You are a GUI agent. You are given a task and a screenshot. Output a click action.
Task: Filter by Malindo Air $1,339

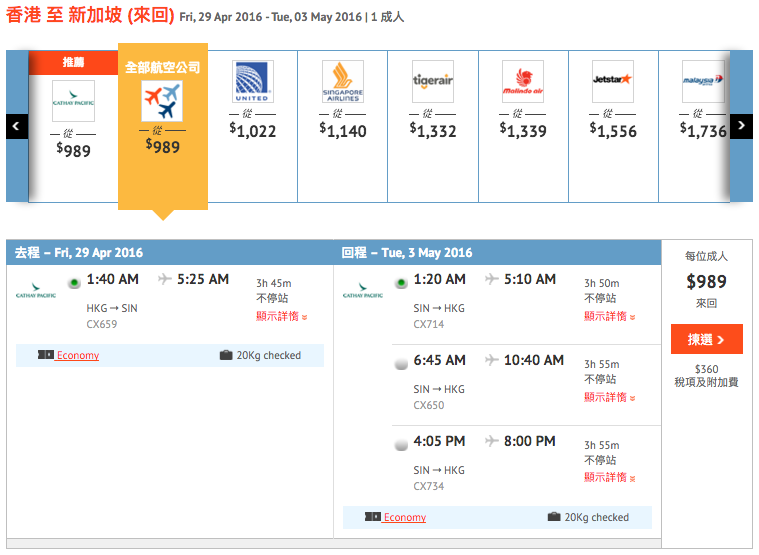(x=523, y=126)
